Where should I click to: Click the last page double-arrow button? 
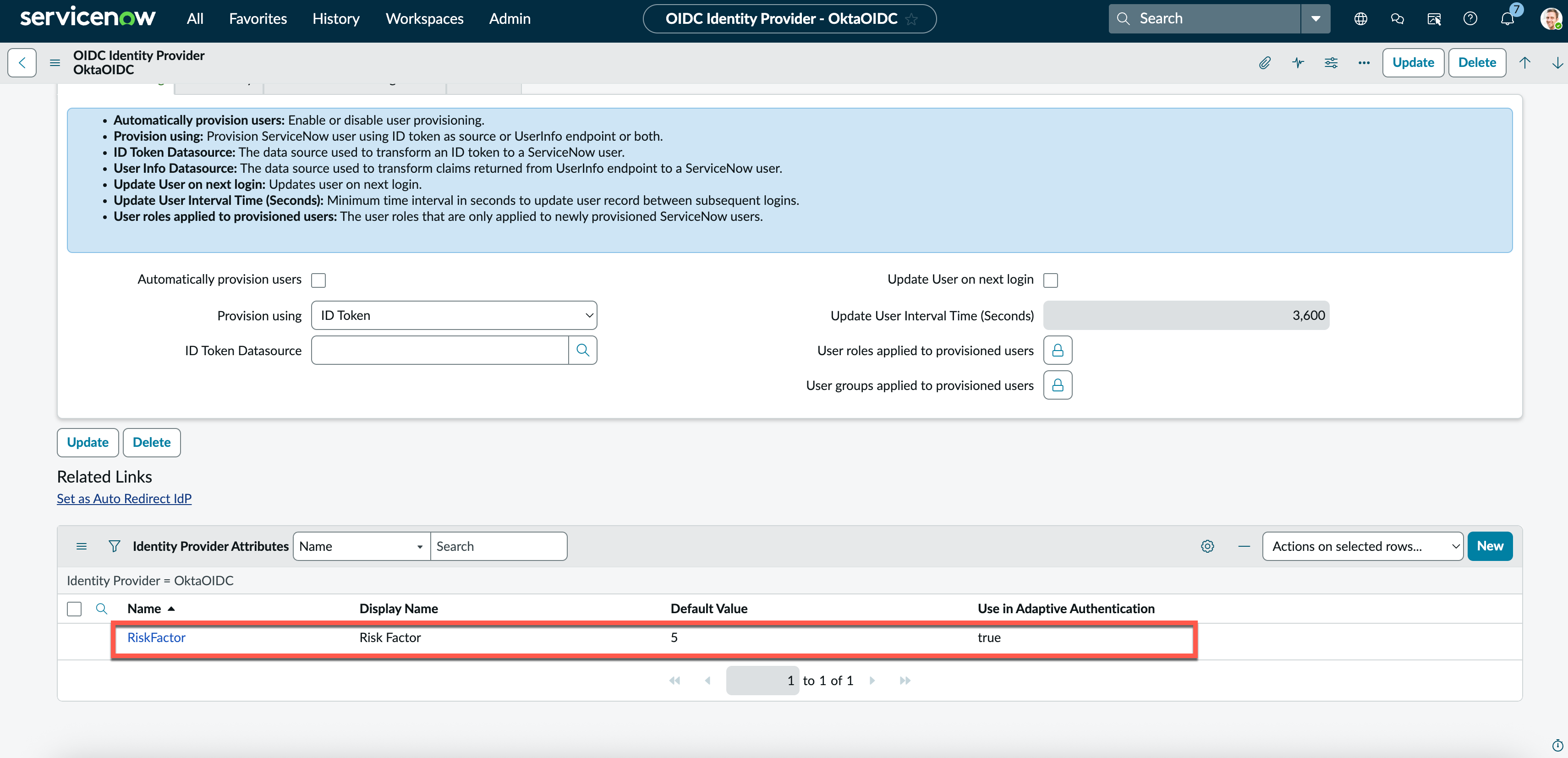pyautogui.click(x=905, y=681)
